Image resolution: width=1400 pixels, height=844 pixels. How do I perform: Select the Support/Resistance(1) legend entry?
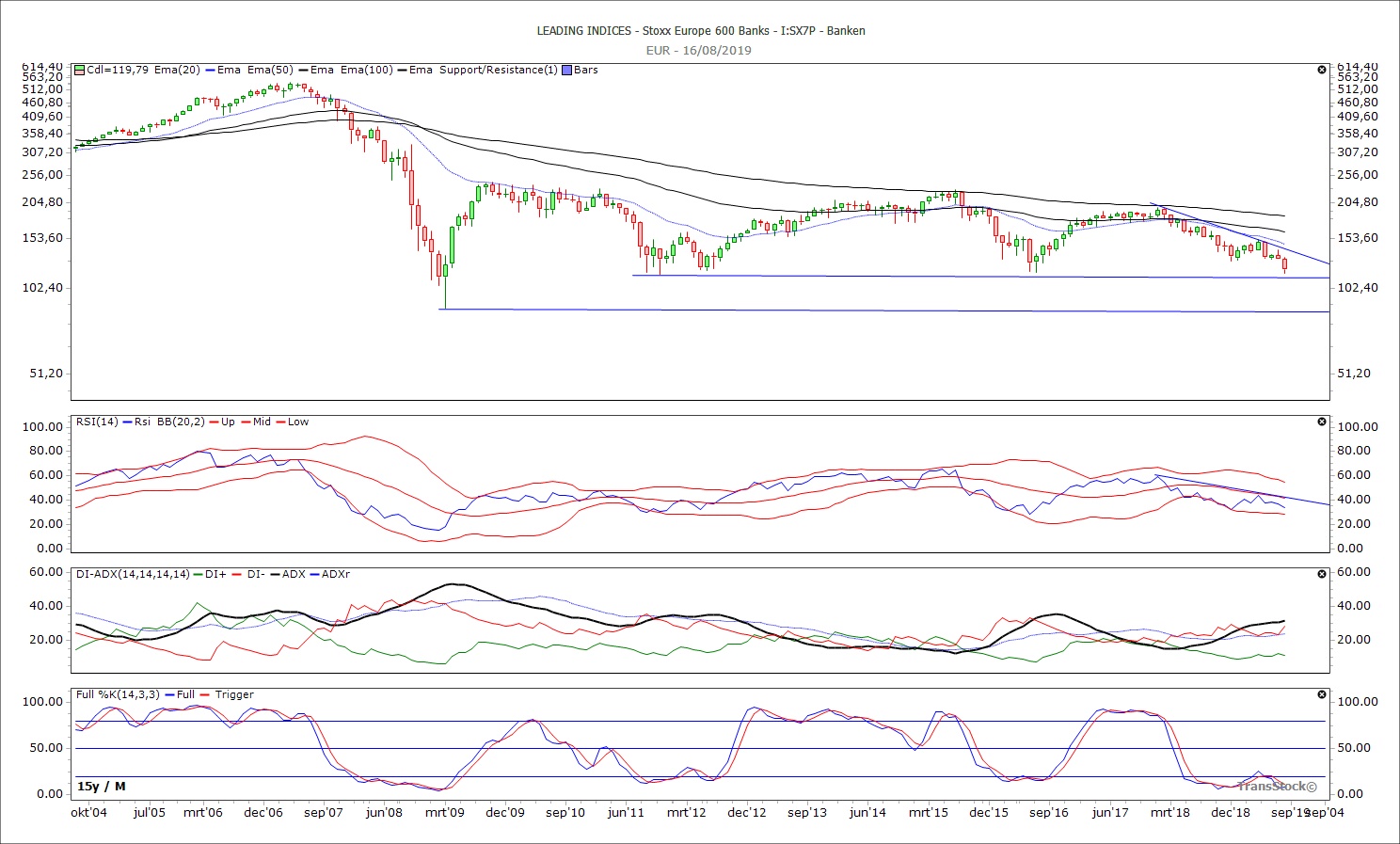(499, 70)
